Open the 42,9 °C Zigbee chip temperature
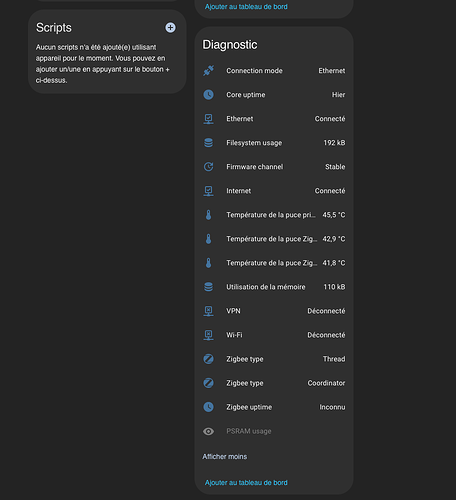Screen dimensions: 456x500 click(274, 239)
